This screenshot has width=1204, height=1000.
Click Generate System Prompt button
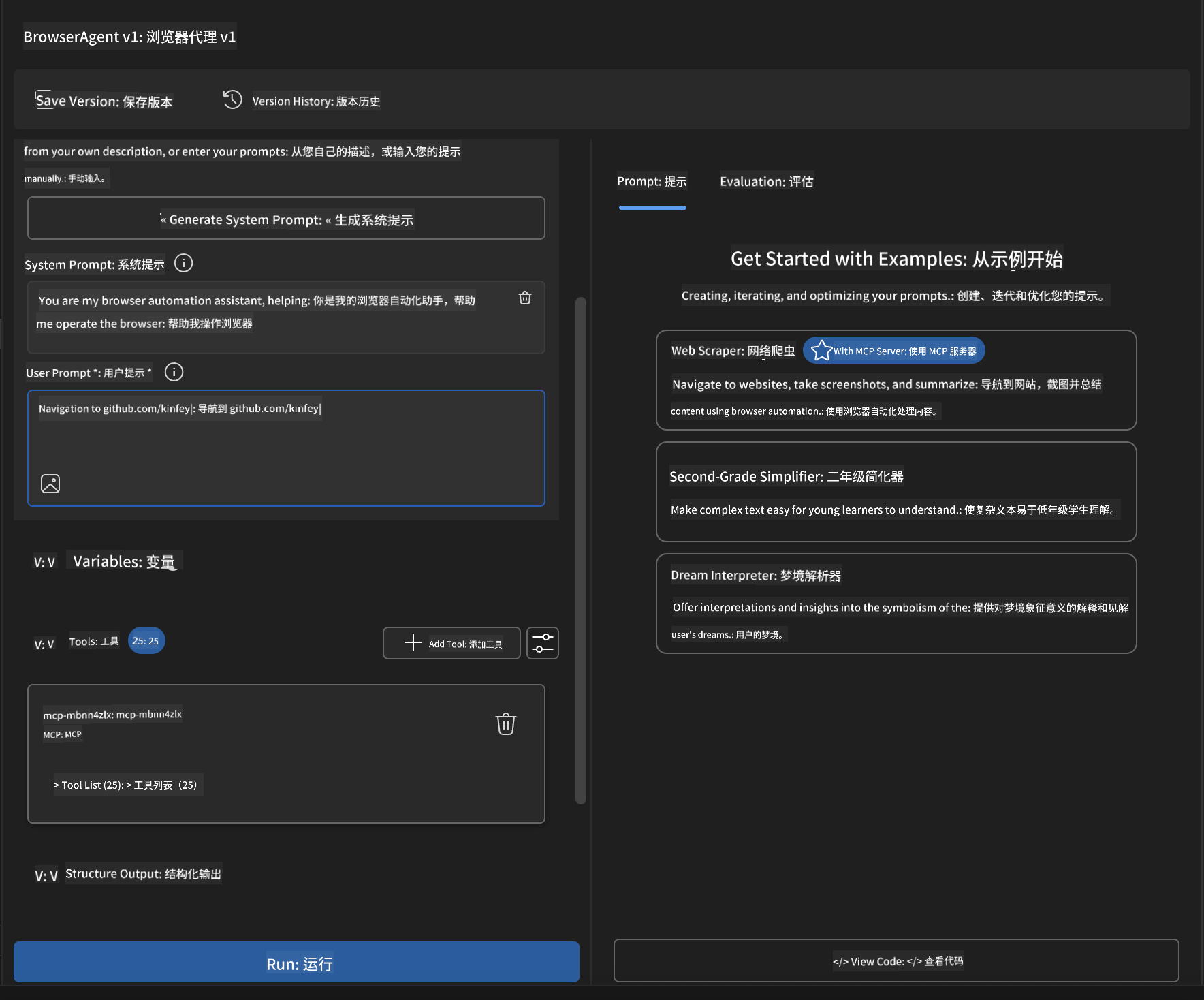click(286, 218)
